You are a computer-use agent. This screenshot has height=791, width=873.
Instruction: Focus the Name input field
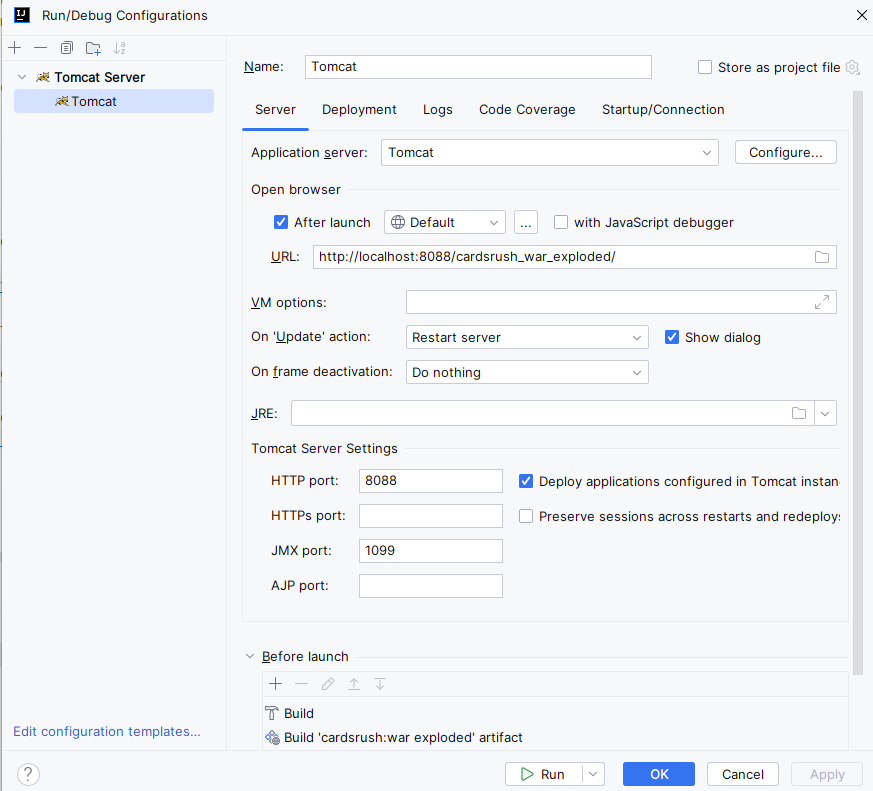[x=478, y=67]
